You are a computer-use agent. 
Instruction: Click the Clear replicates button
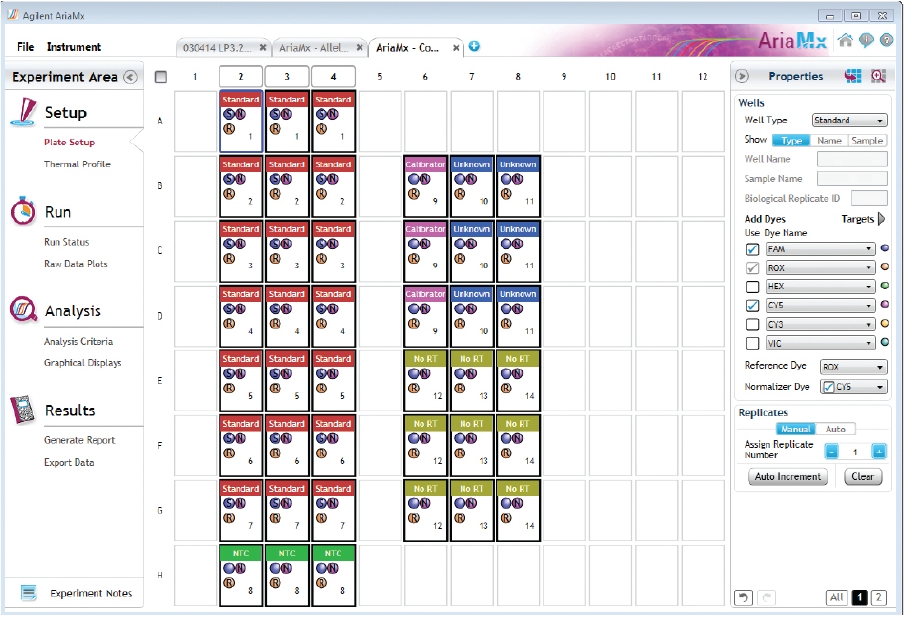863,477
